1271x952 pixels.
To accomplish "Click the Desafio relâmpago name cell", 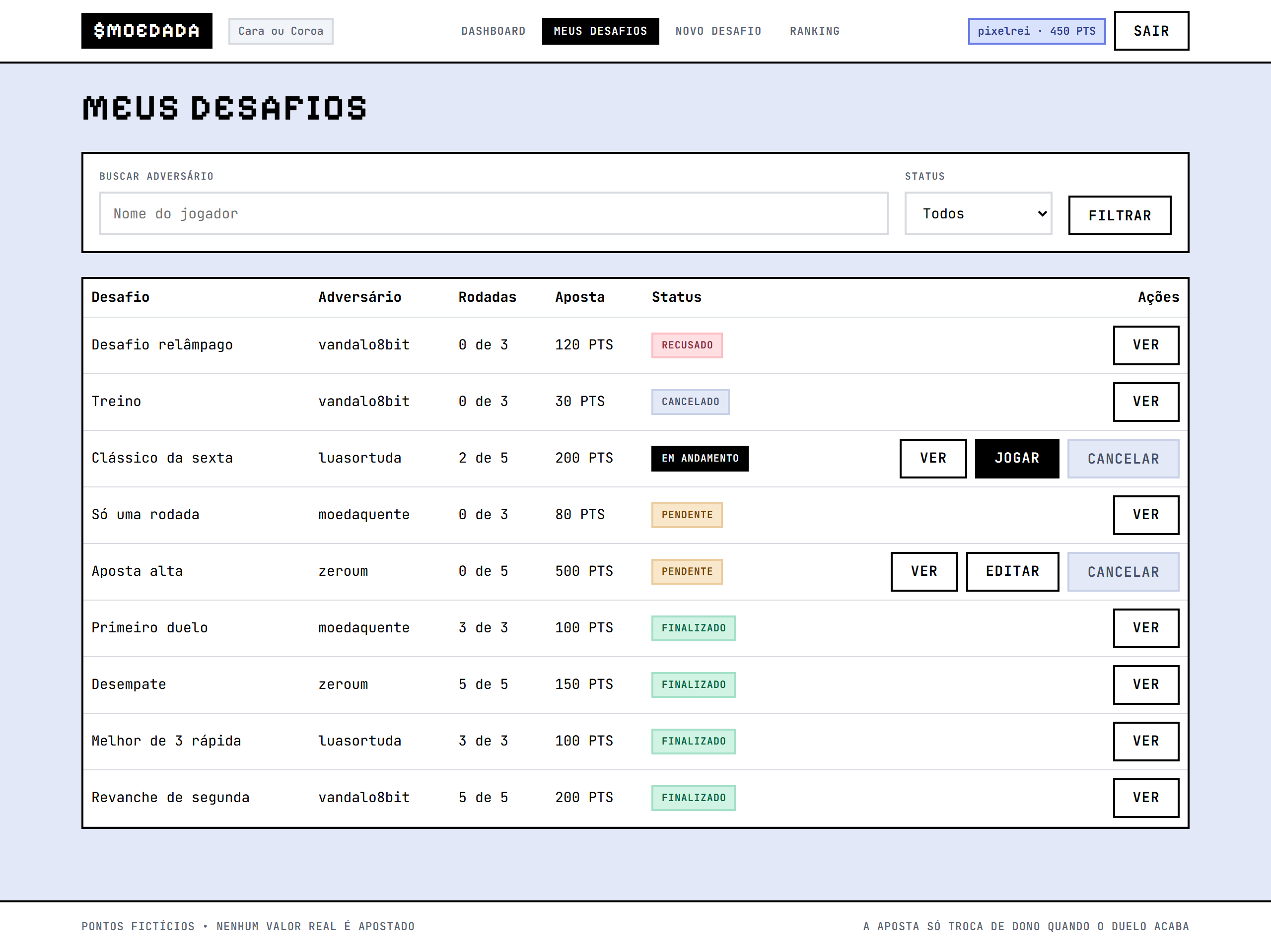I will [x=162, y=345].
